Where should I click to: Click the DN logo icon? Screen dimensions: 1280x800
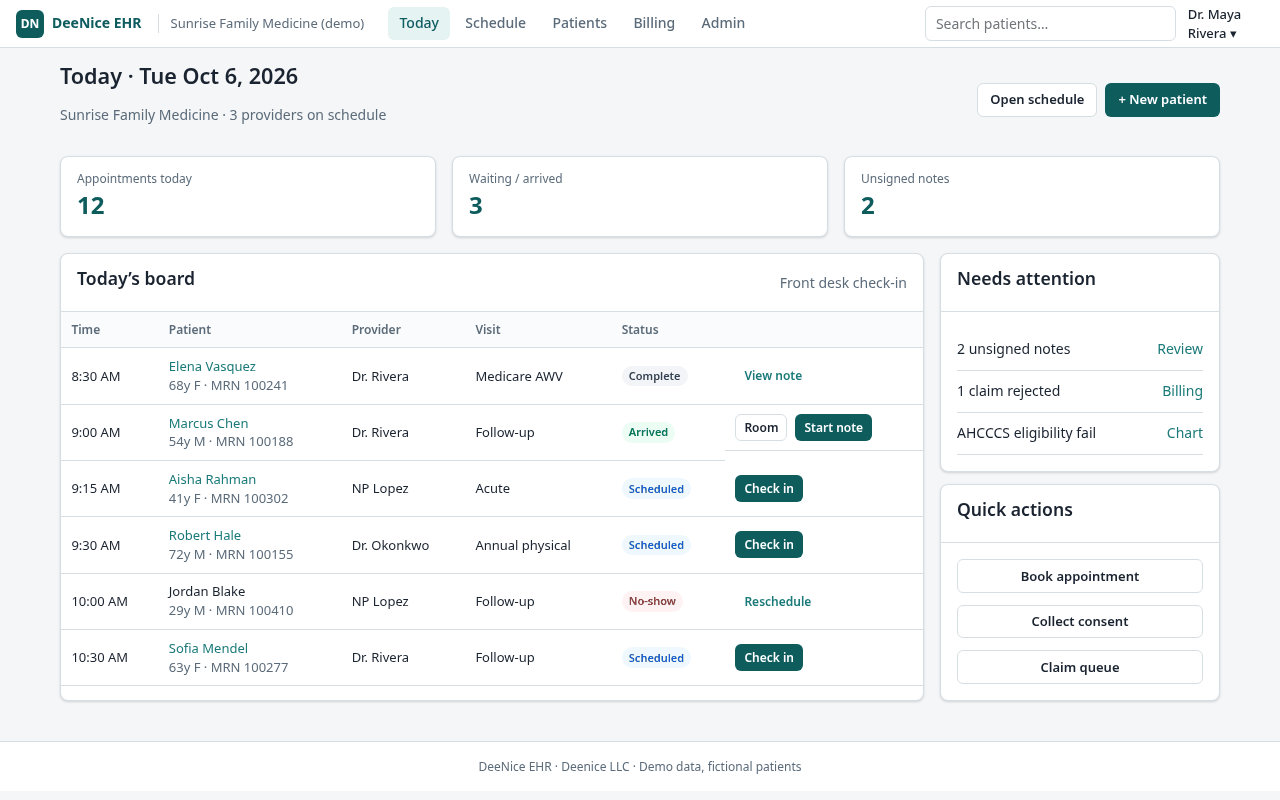30,24
